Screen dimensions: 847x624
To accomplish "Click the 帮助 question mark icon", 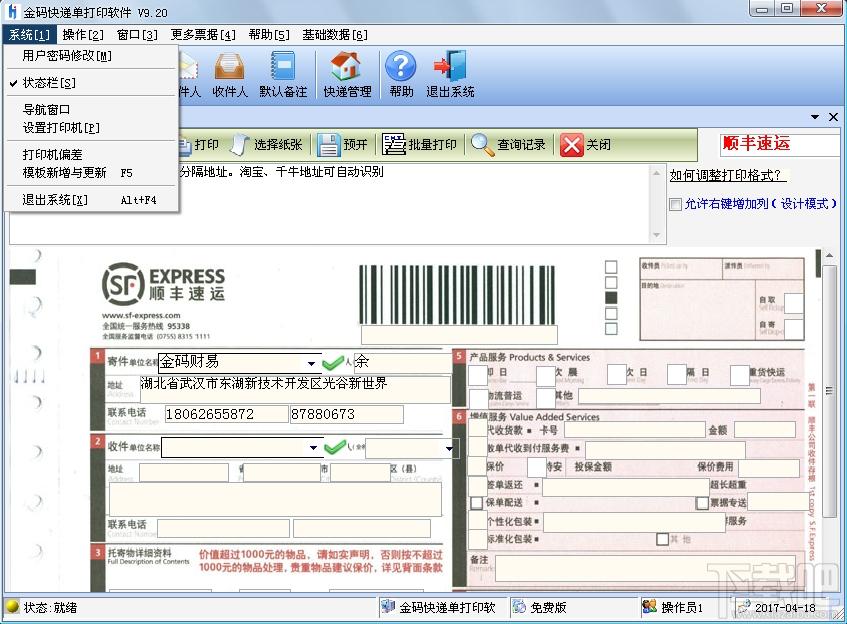I will pyautogui.click(x=401, y=74).
